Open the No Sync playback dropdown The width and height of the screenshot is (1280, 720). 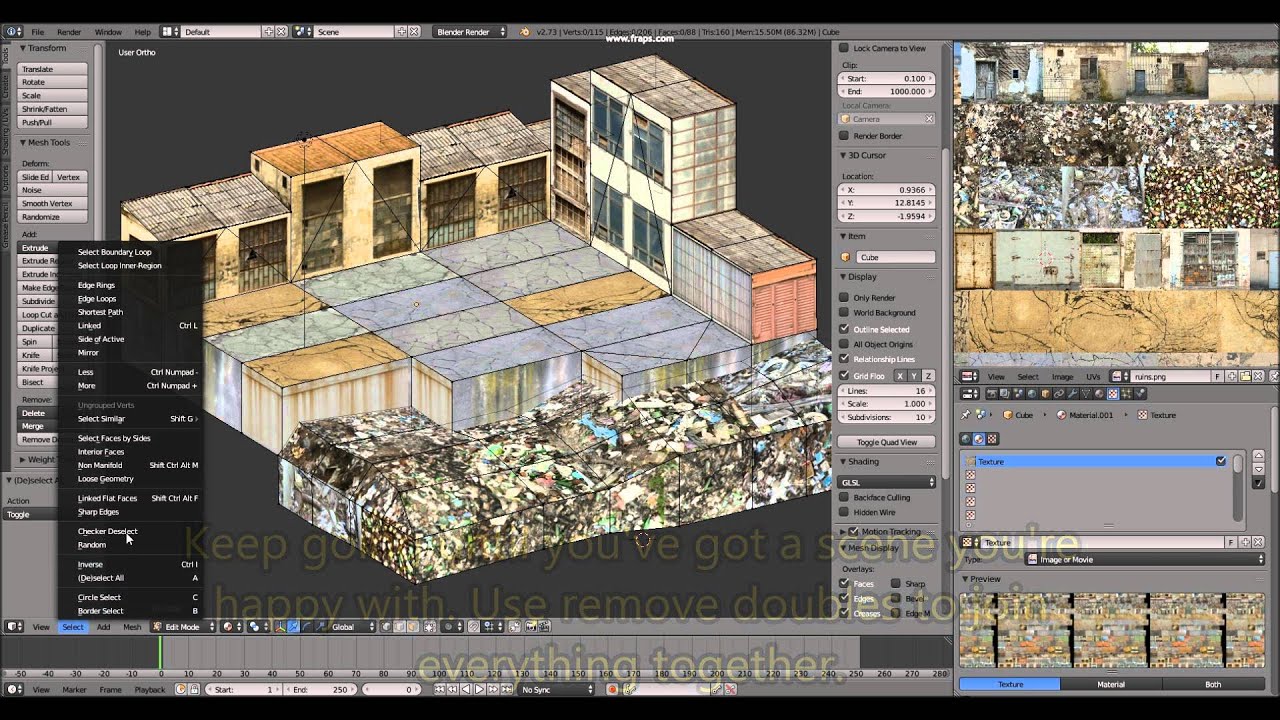(x=554, y=690)
